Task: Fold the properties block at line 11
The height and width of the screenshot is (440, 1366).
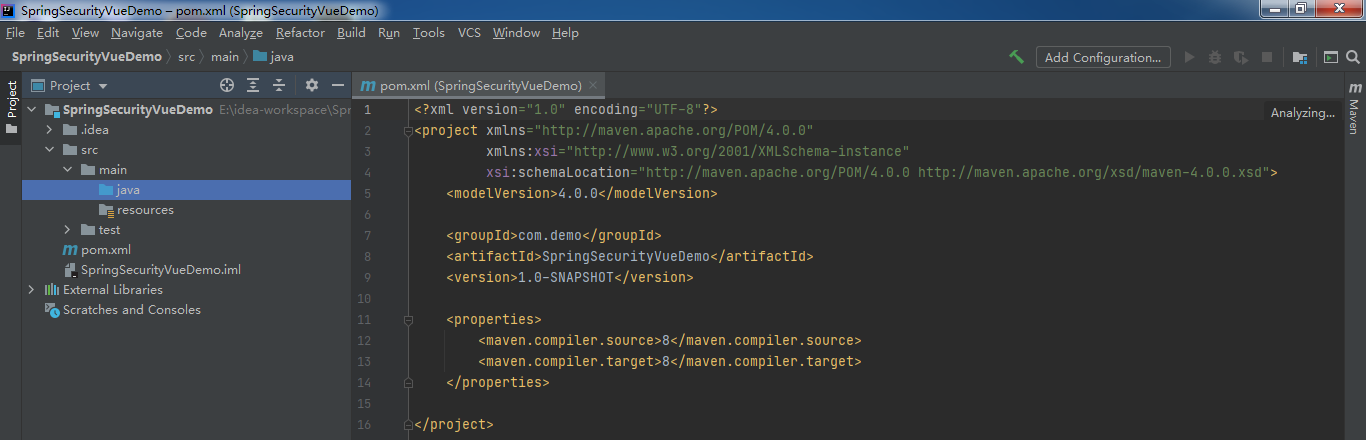Action: pyautogui.click(x=408, y=320)
